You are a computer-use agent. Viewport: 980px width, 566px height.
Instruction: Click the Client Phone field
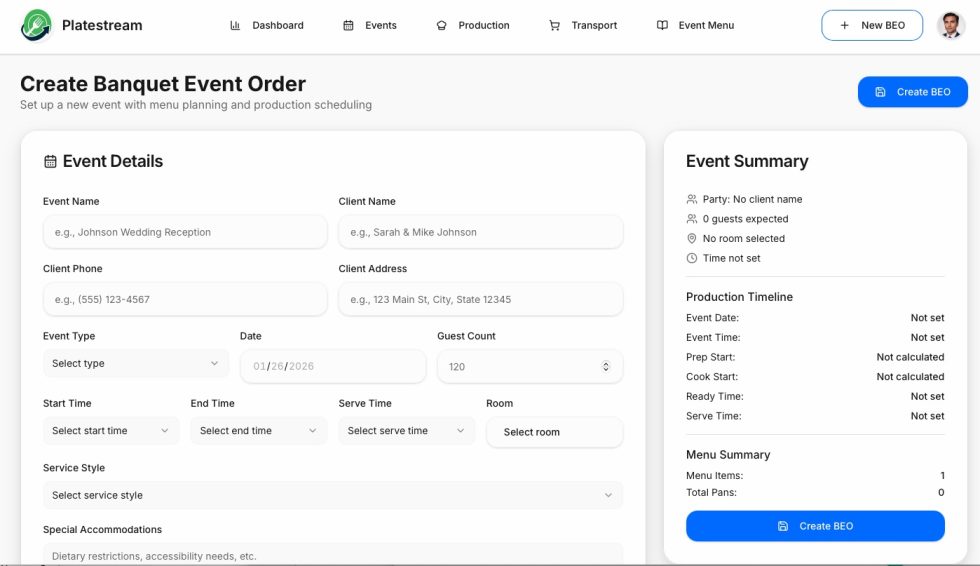[185, 299]
